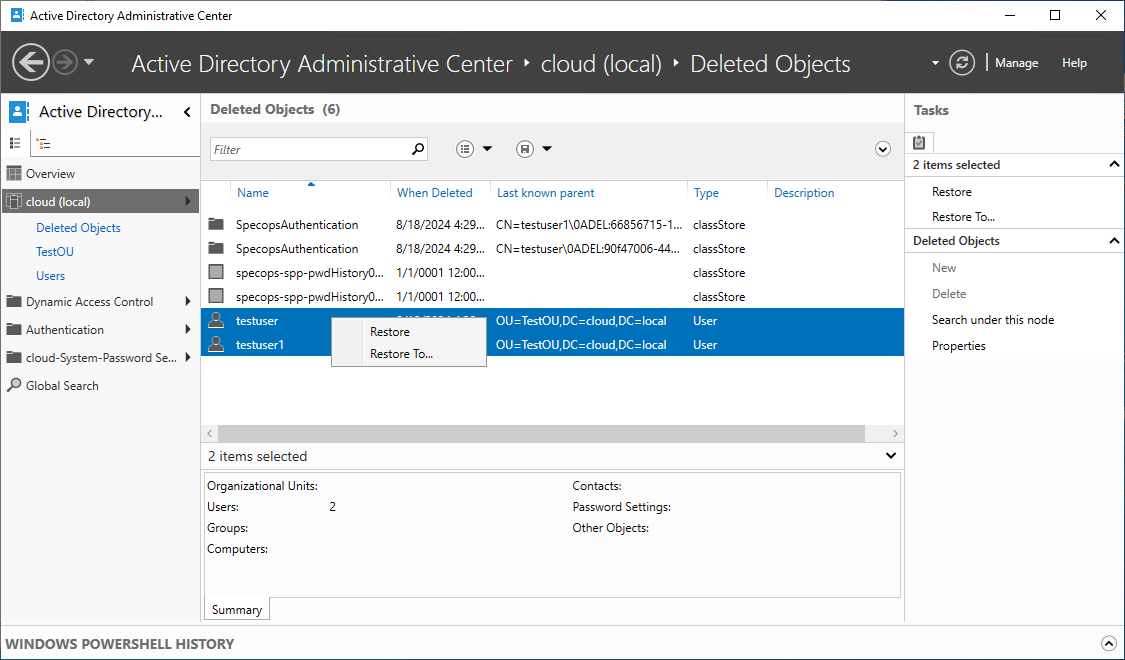Click the testuser1 user icon
Screen dimensions: 1125x660
pos(216,344)
